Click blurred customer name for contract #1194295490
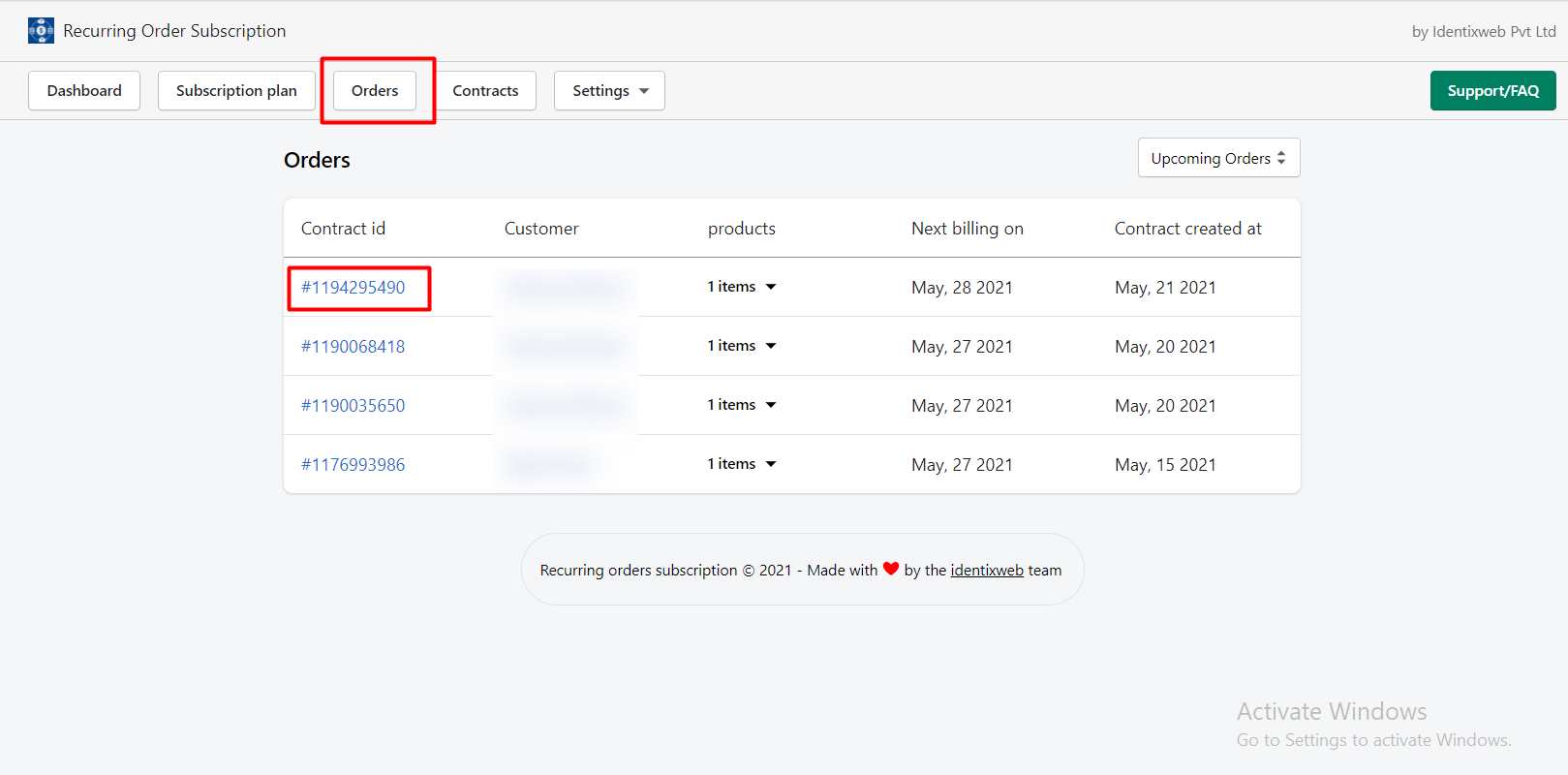The width and height of the screenshot is (1568, 775). pos(566,288)
